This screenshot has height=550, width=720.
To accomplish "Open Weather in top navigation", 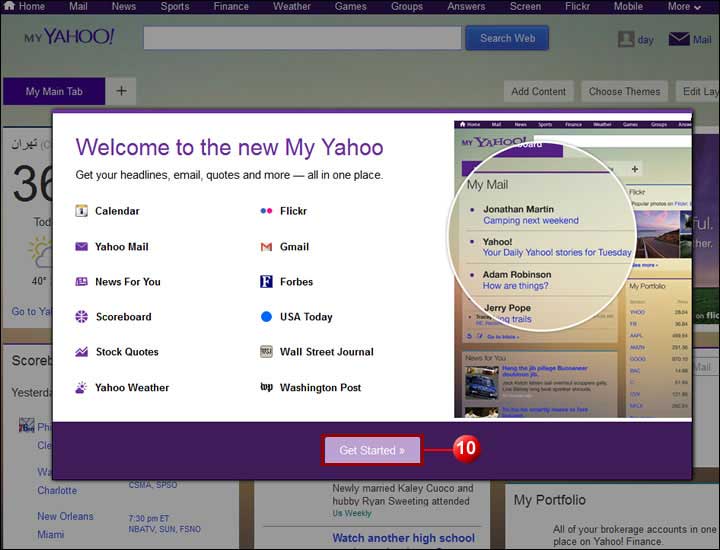I will click(292, 6).
